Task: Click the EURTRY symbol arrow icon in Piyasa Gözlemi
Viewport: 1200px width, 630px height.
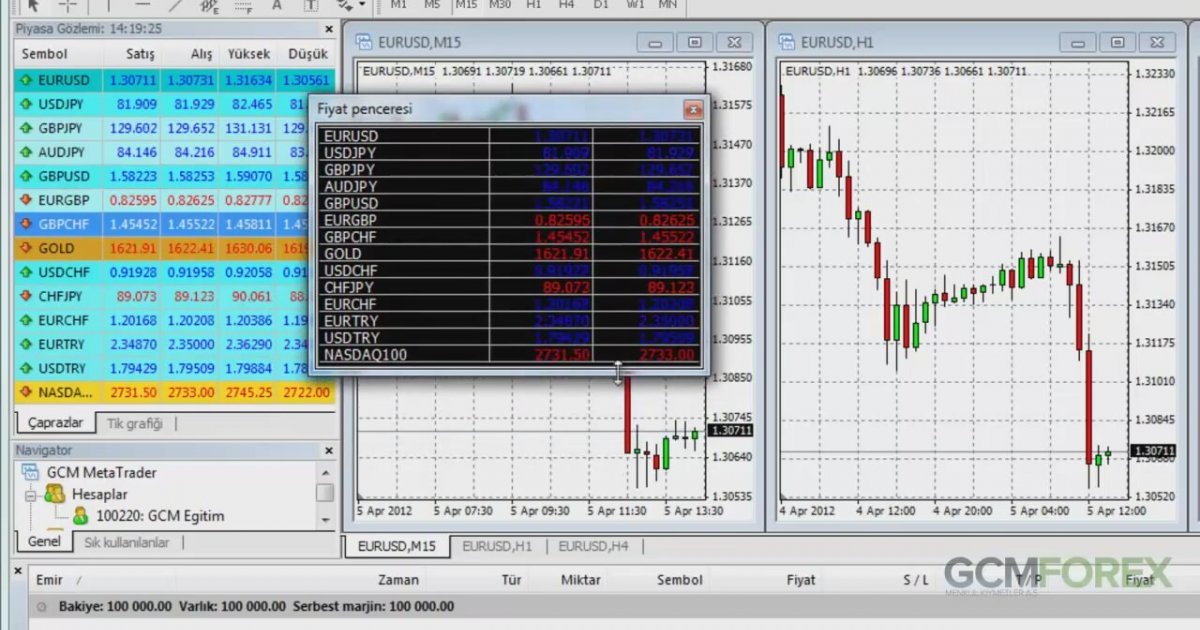Action: click(27, 344)
